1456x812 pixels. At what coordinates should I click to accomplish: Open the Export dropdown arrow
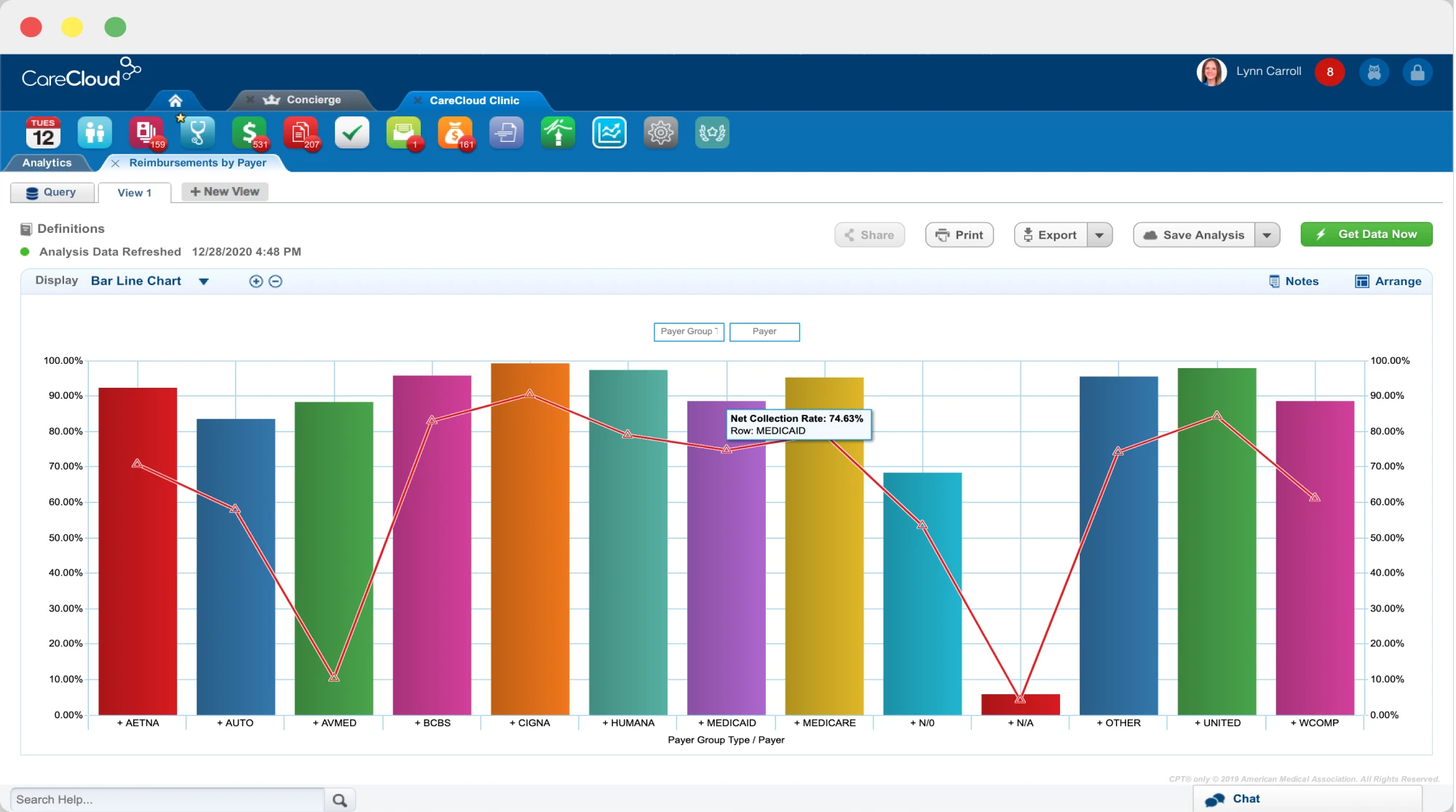[x=1099, y=235]
